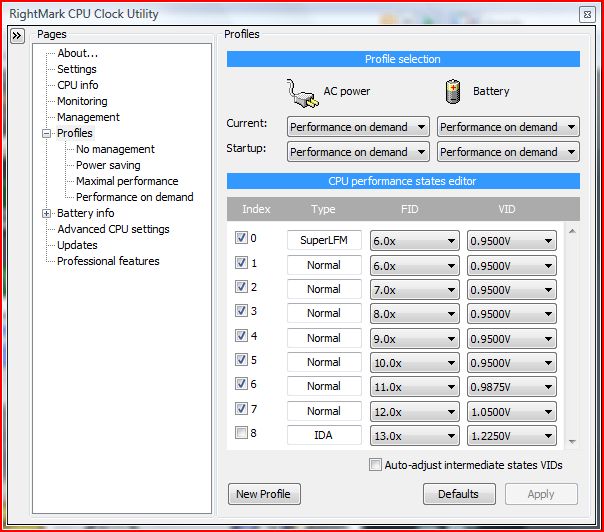Open the 1.0500V VID dropdown
Viewport: 604px width, 532px height.
click(x=512, y=412)
